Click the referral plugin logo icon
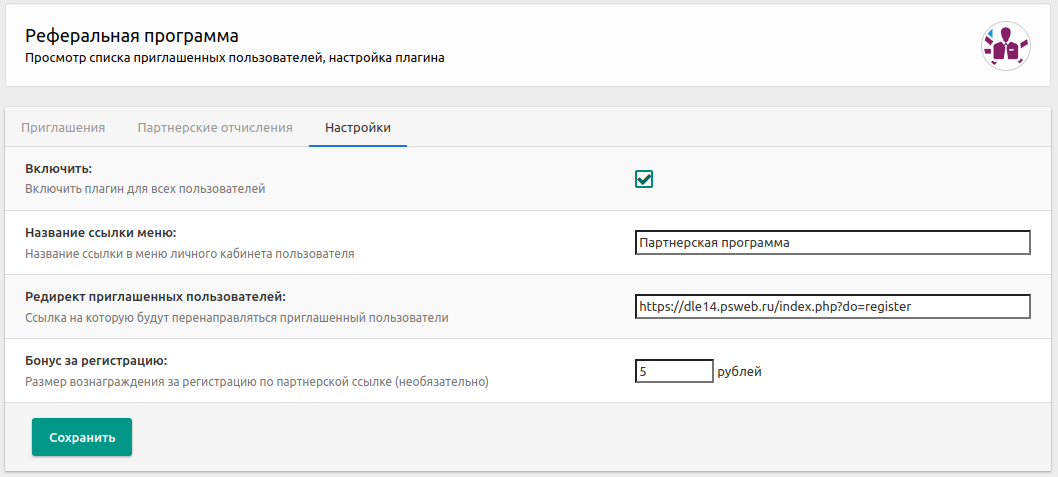1058x477 pixels. (x=1005, y=45)
